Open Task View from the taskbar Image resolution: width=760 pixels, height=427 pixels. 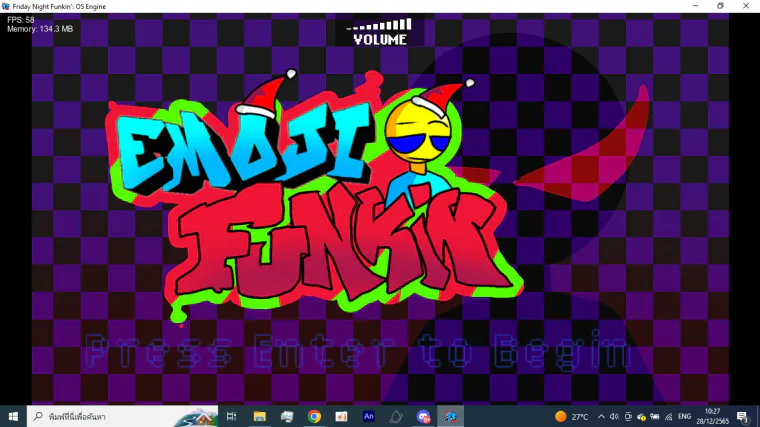[x=232, y=416]
